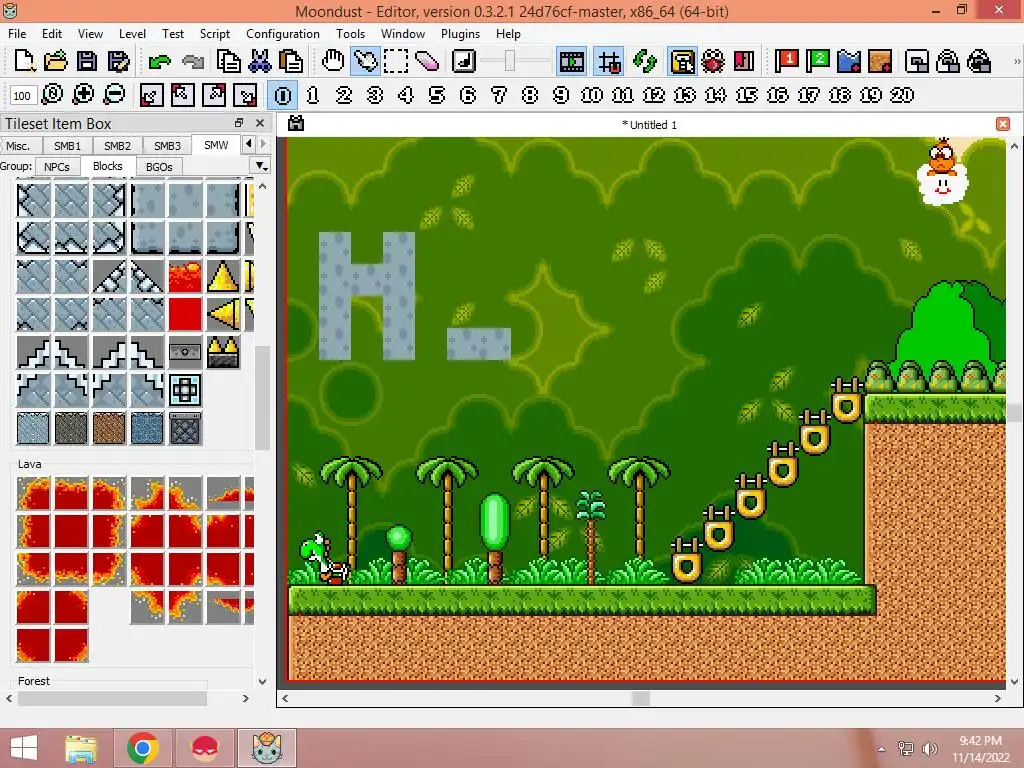Go to section top-right corner arrow
The image size is (1024, 768).
(x=214, y=95)
